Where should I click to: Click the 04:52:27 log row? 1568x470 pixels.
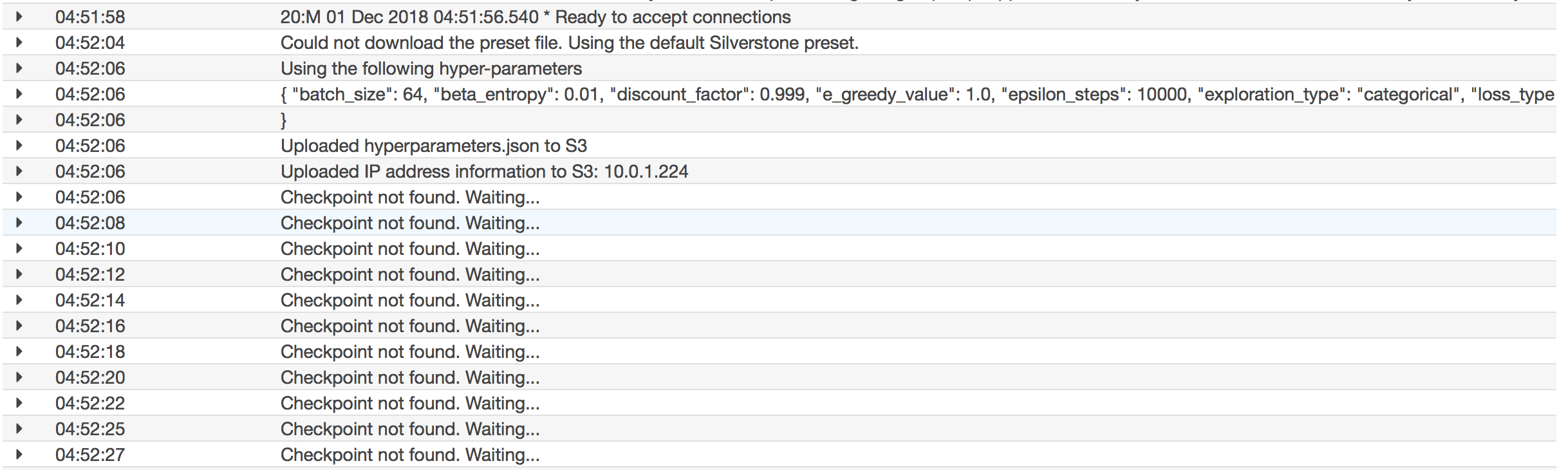[x=410, y=455]
